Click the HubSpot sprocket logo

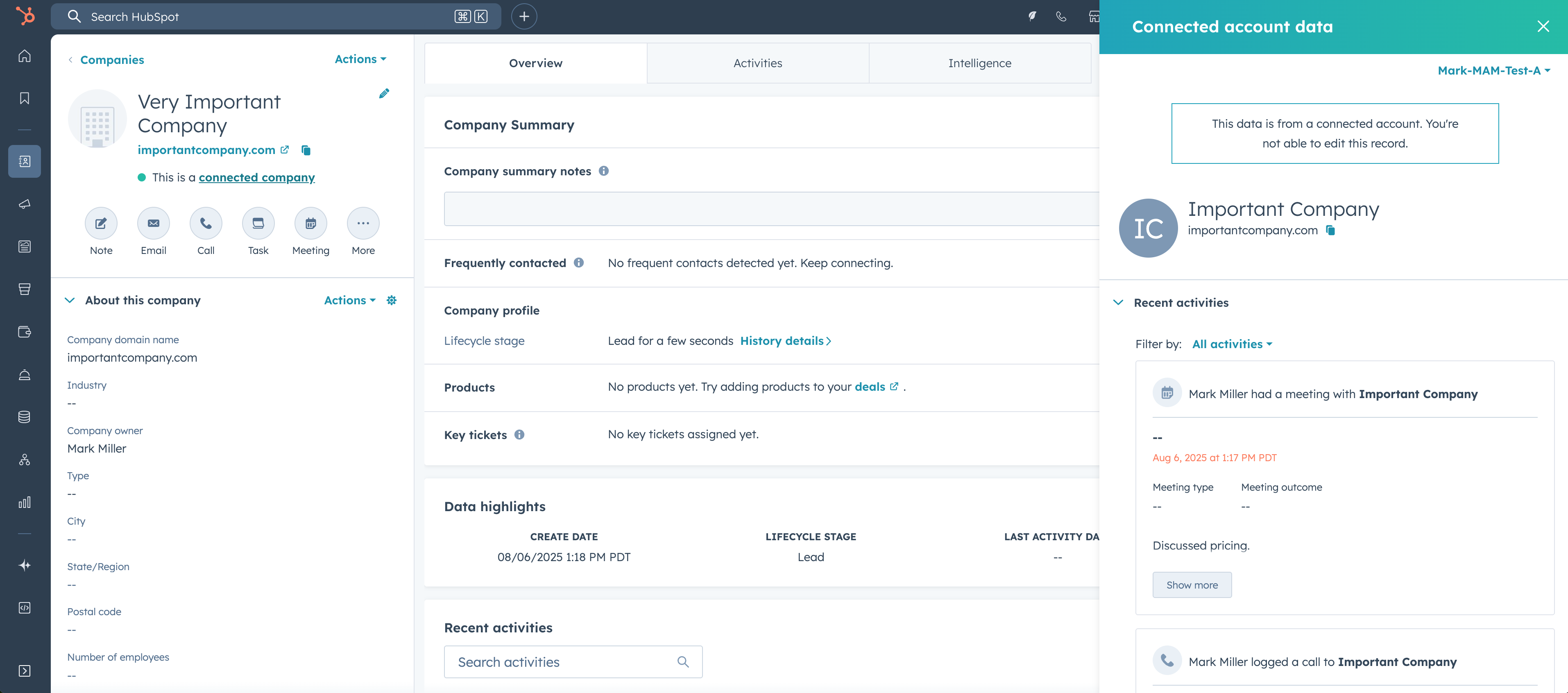click(x=25, y=16)
